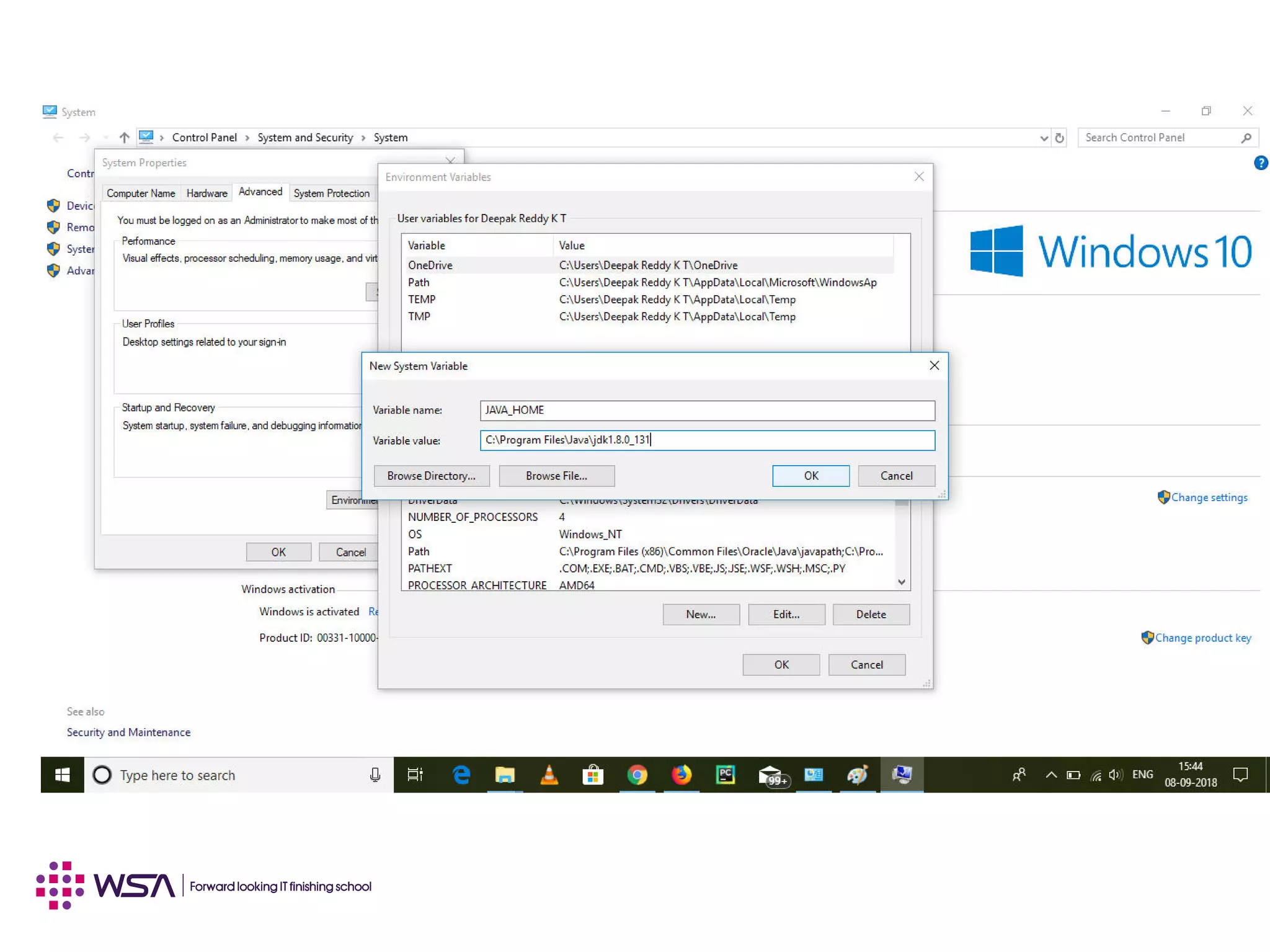1270x952 pixels.
Task: Click the Value column header
Action: tap(723, 245)
